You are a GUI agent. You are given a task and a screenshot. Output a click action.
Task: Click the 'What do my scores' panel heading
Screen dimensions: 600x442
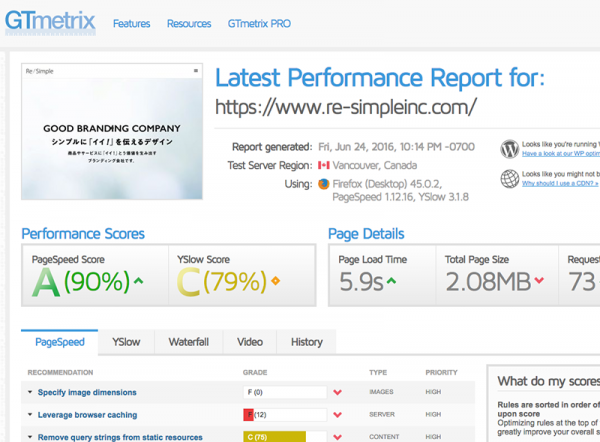click(x=549, y=381)
